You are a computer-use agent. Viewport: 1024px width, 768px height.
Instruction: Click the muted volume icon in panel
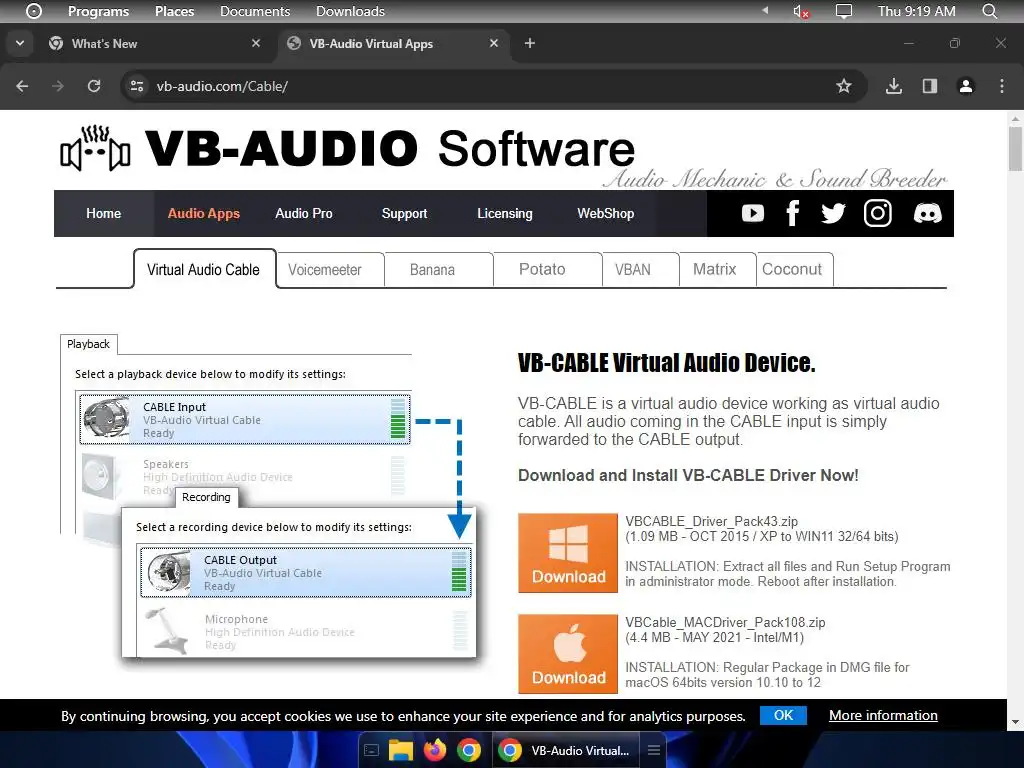[x=801, y=11]
